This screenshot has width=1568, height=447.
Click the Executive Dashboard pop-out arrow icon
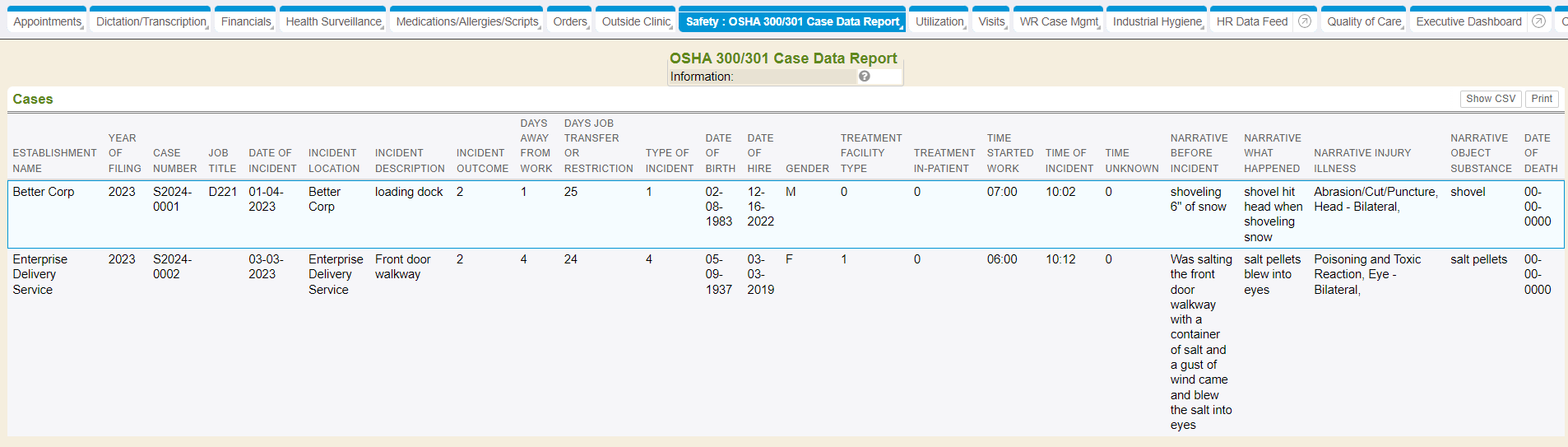point(1538,21)
